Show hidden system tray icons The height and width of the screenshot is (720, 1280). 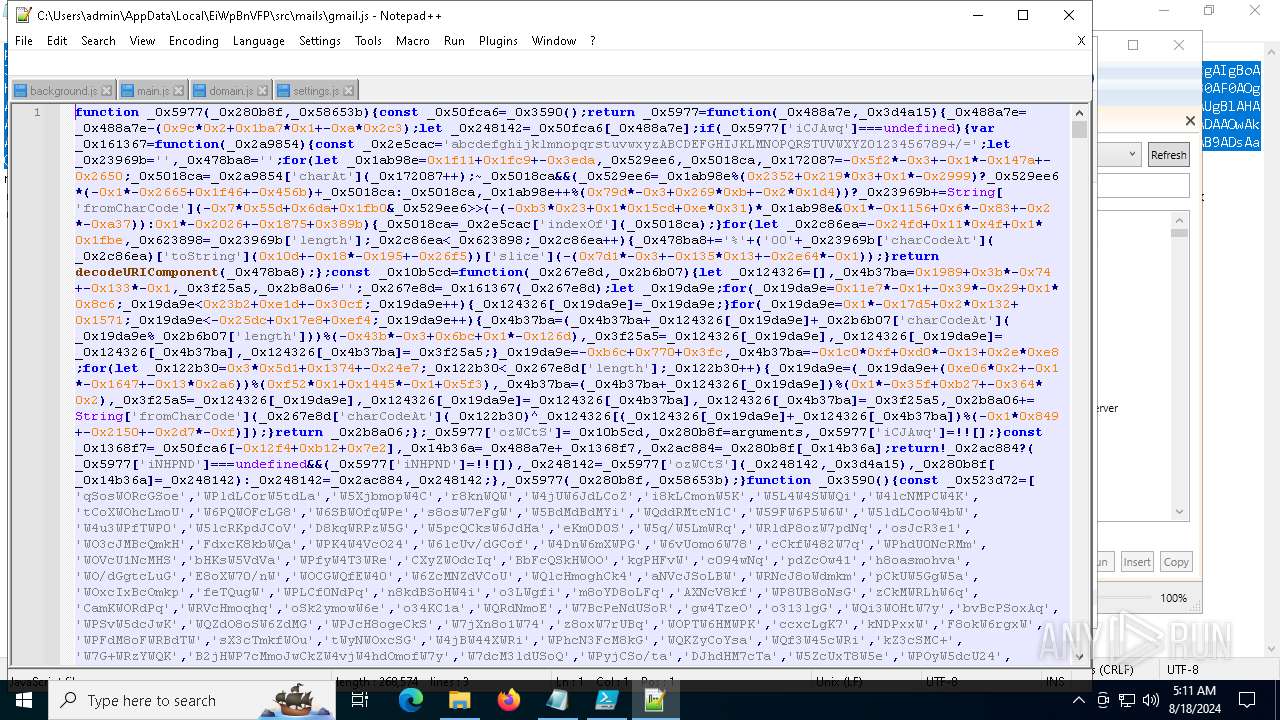coord(1078,700)
